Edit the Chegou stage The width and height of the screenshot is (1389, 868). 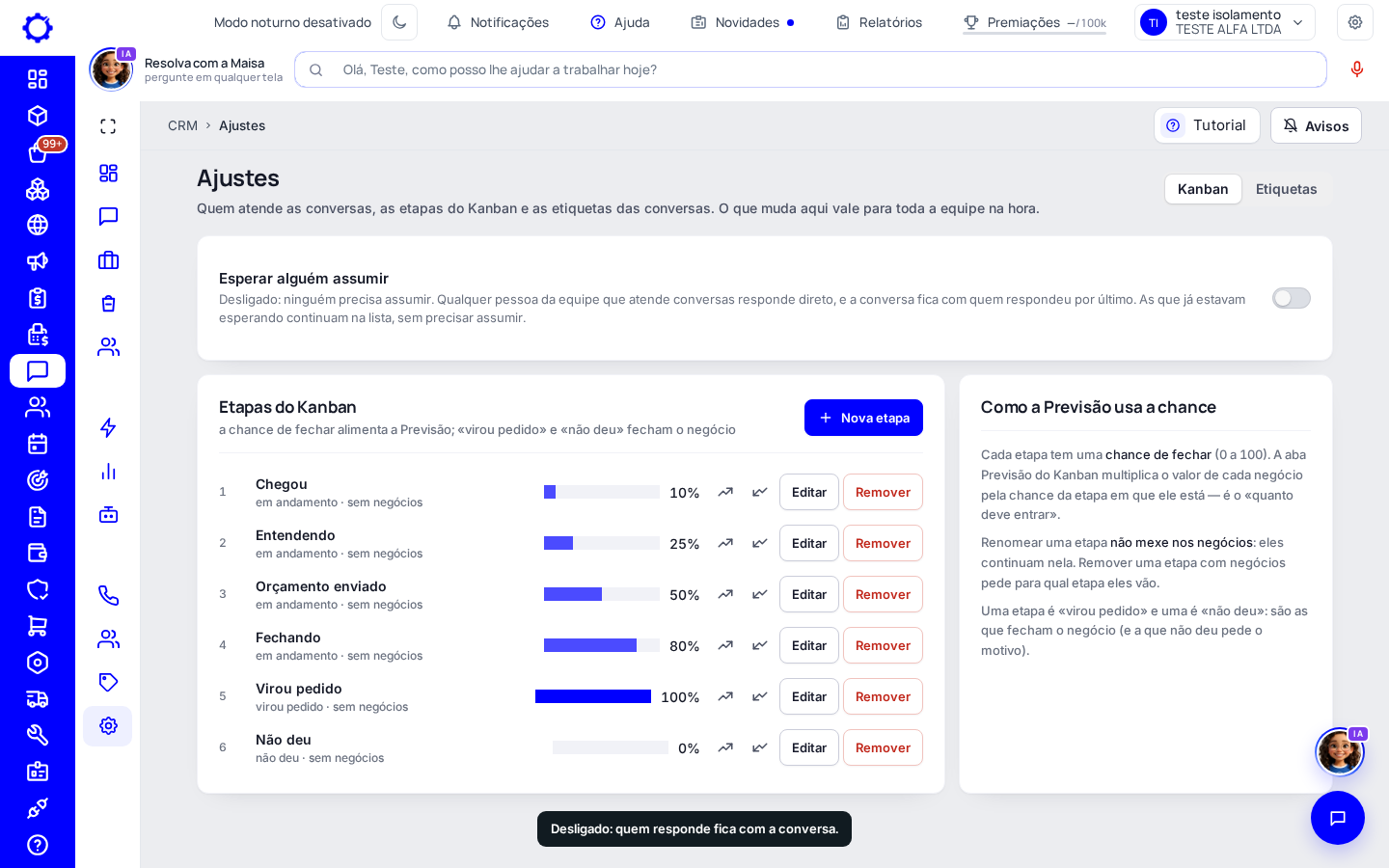808,492
